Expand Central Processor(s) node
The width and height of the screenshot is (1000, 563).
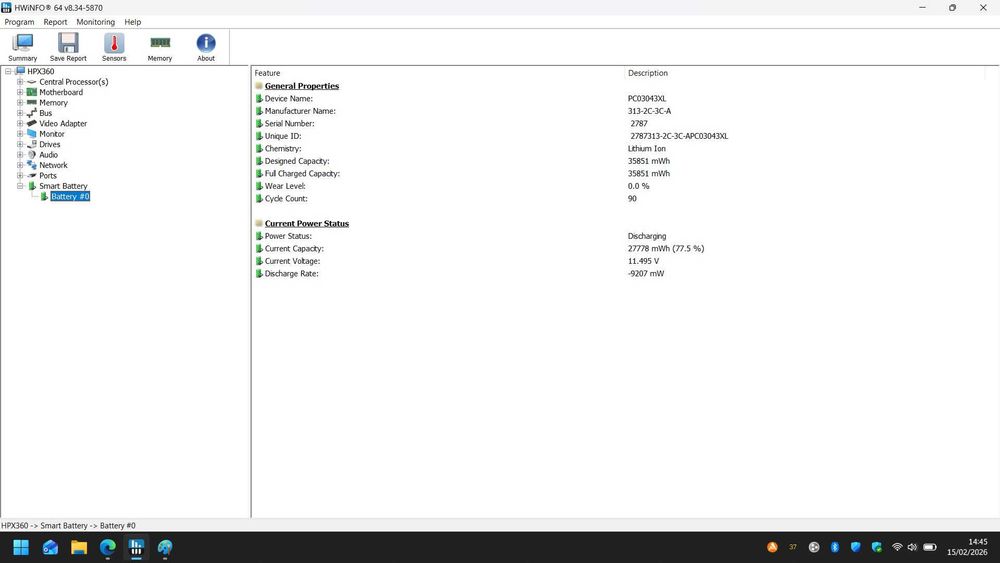point(20,82)
